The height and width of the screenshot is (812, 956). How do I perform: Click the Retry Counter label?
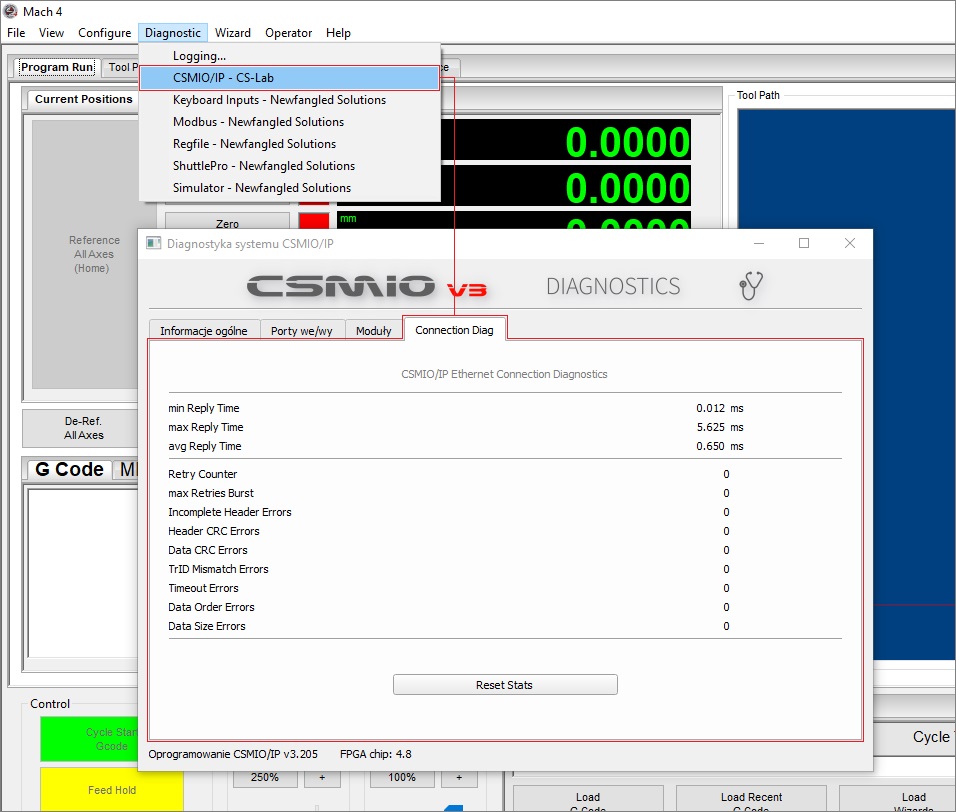202,474
